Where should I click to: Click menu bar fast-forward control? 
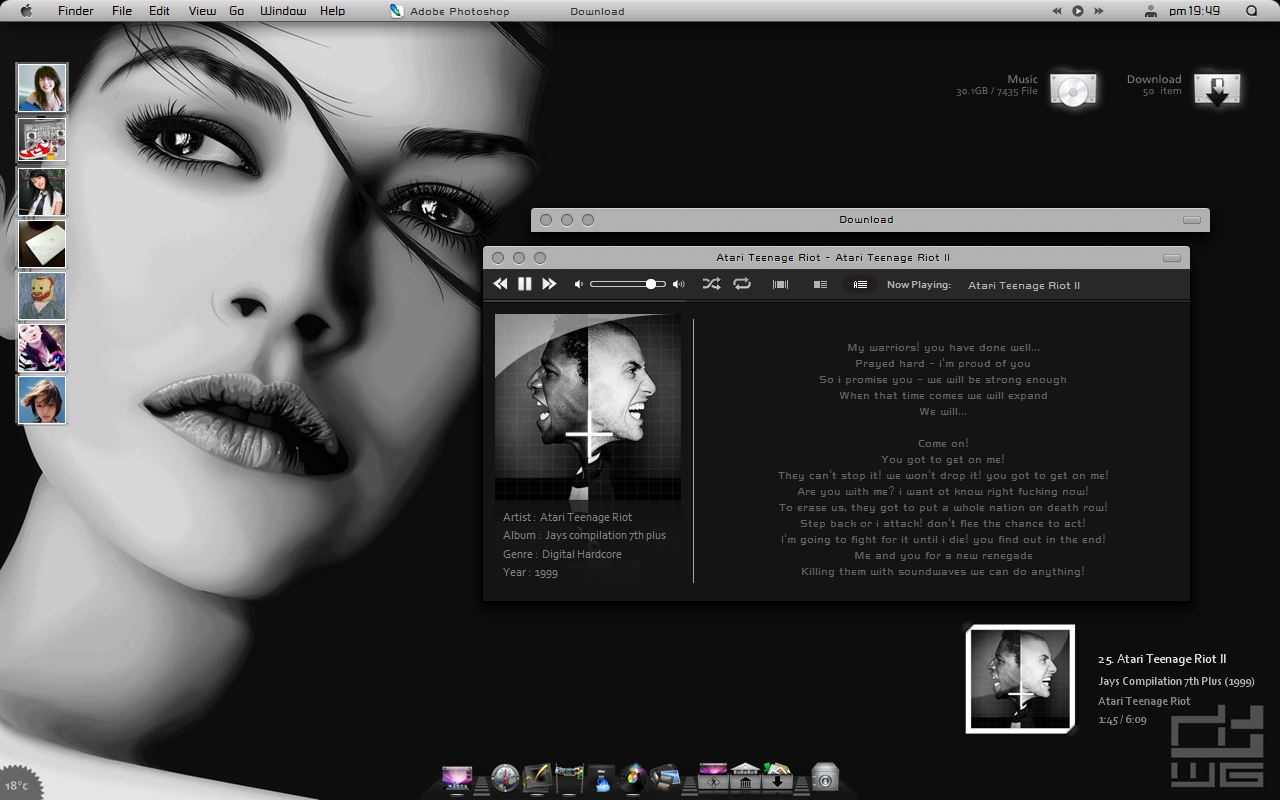(x=1099, y=11)
